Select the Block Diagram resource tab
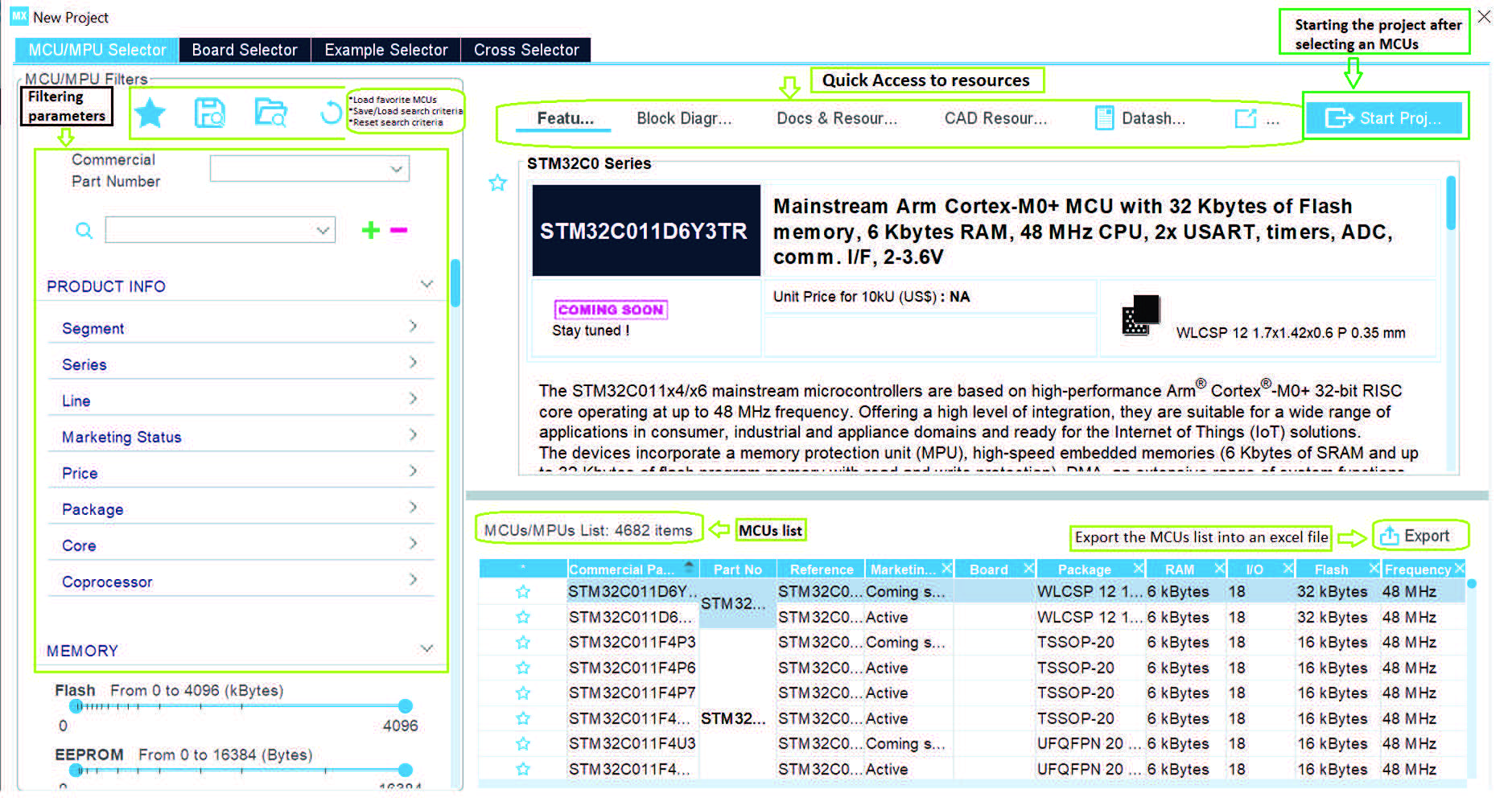The width and height of the screenshot is (1512, 810). 684,118
